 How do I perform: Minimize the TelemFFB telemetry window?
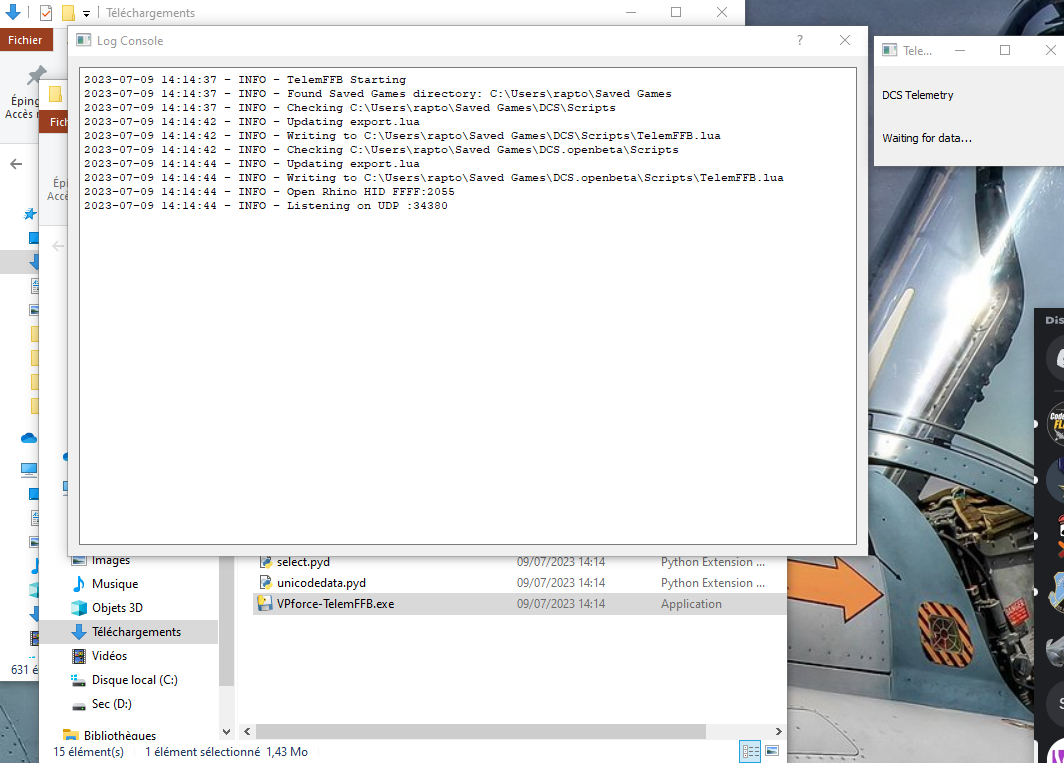(x=960, y=50)
